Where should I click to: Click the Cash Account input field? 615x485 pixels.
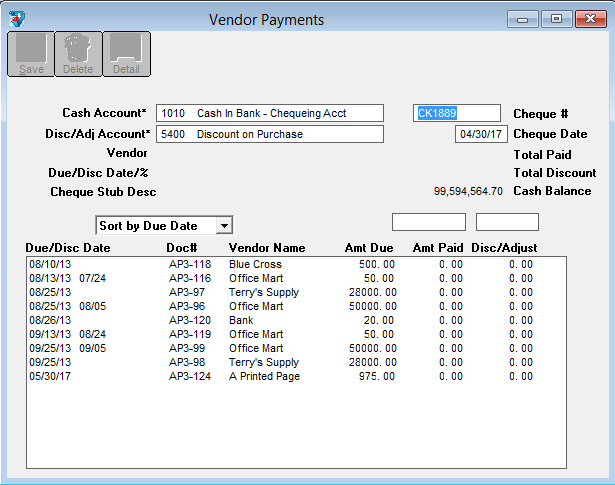coord(270,113)
